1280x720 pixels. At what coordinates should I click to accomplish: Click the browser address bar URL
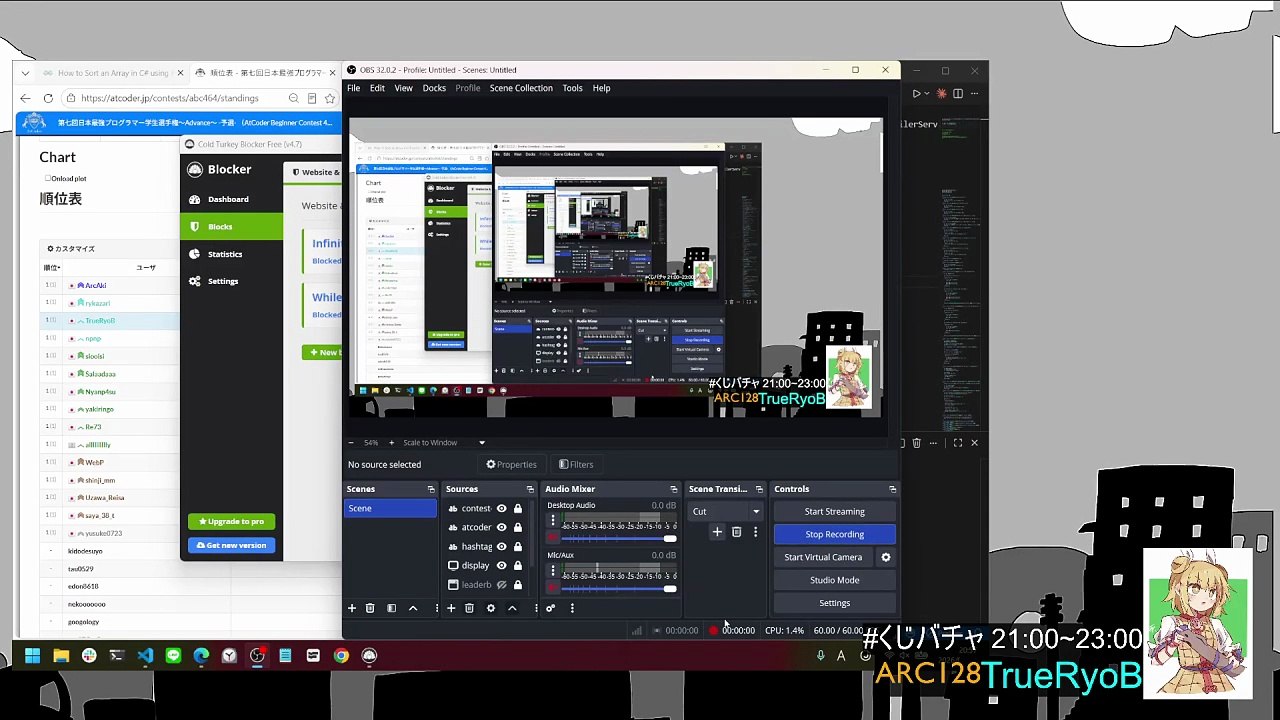pos(170,98)
